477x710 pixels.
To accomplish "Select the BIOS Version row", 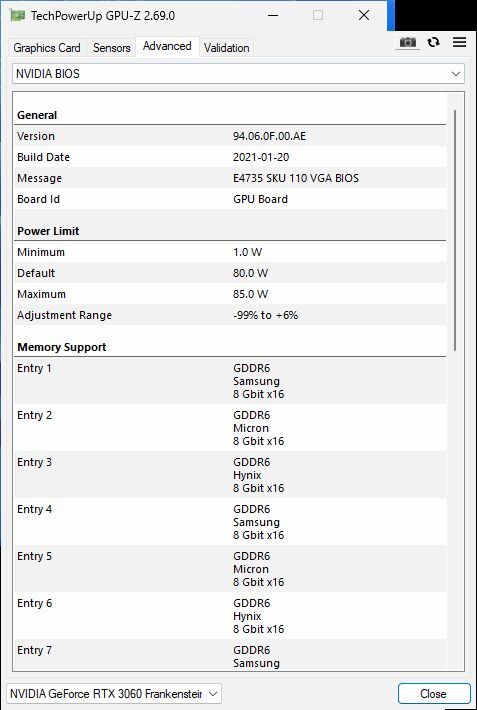I will (x=230, y=136).
